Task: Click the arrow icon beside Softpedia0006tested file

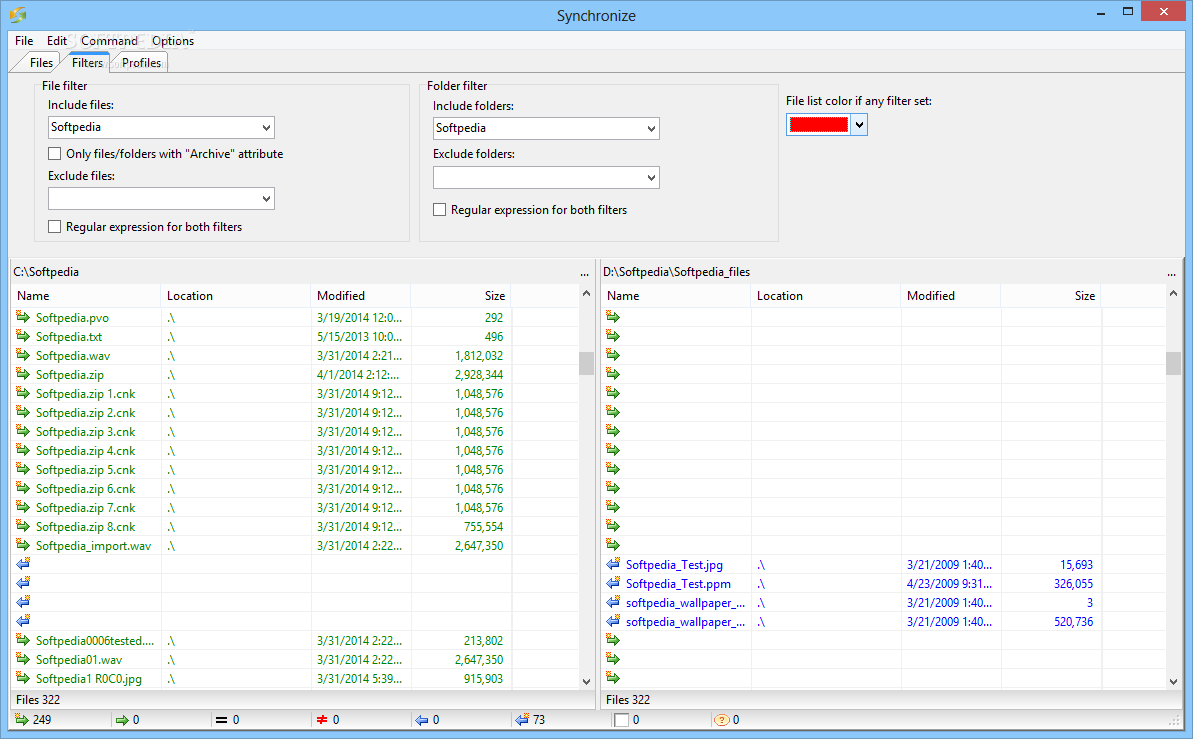Action: click(23, 640)
